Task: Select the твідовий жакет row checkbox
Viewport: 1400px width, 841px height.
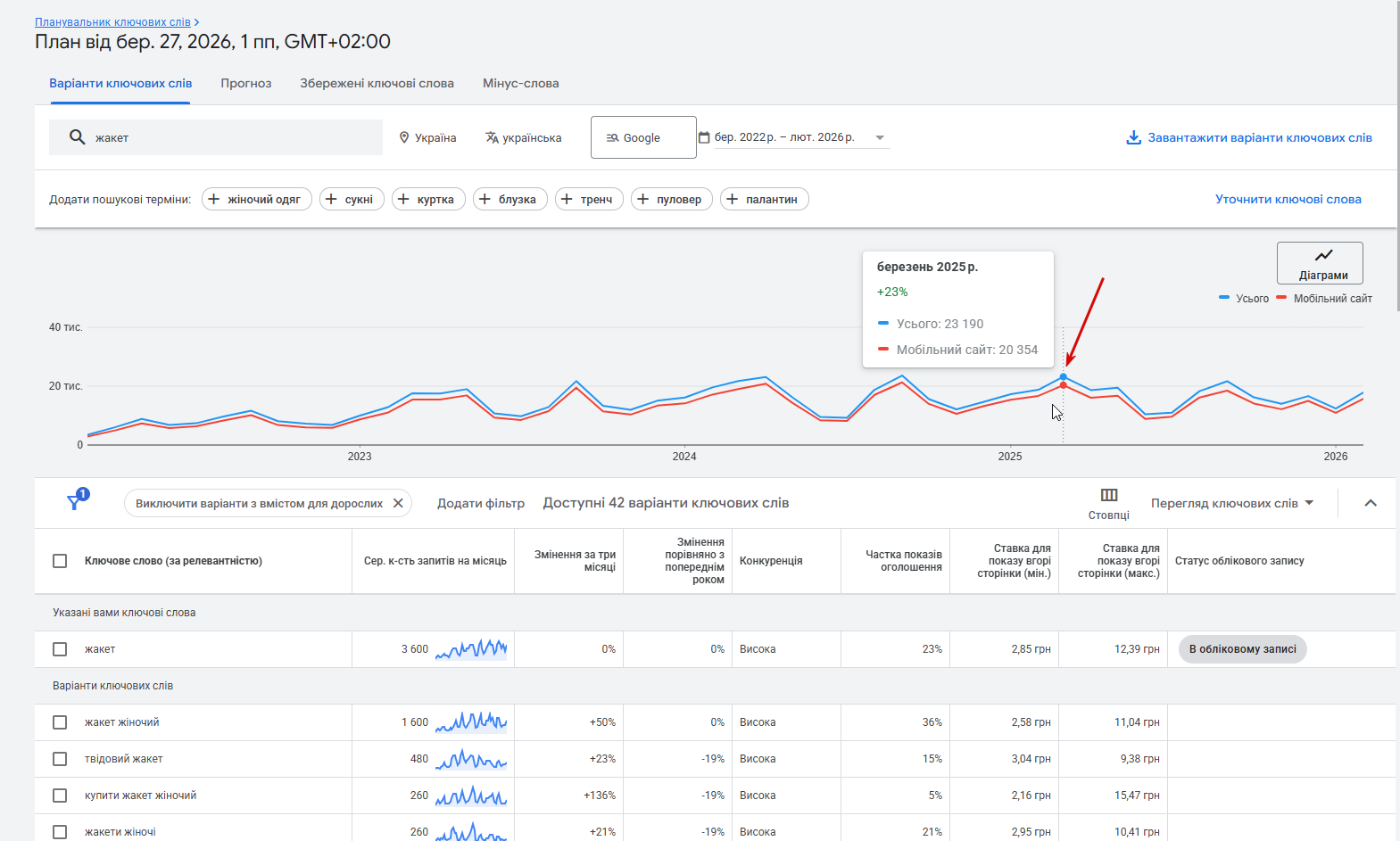Action: [x=60, y=759]
